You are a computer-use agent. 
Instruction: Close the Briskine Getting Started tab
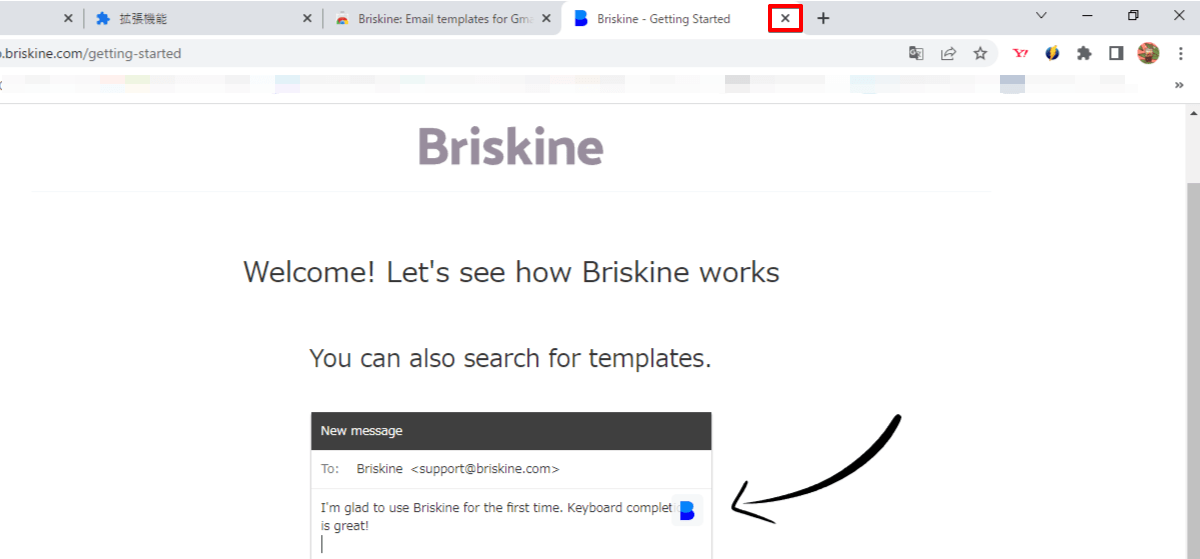pyautogui.click(x=785, y=18)
